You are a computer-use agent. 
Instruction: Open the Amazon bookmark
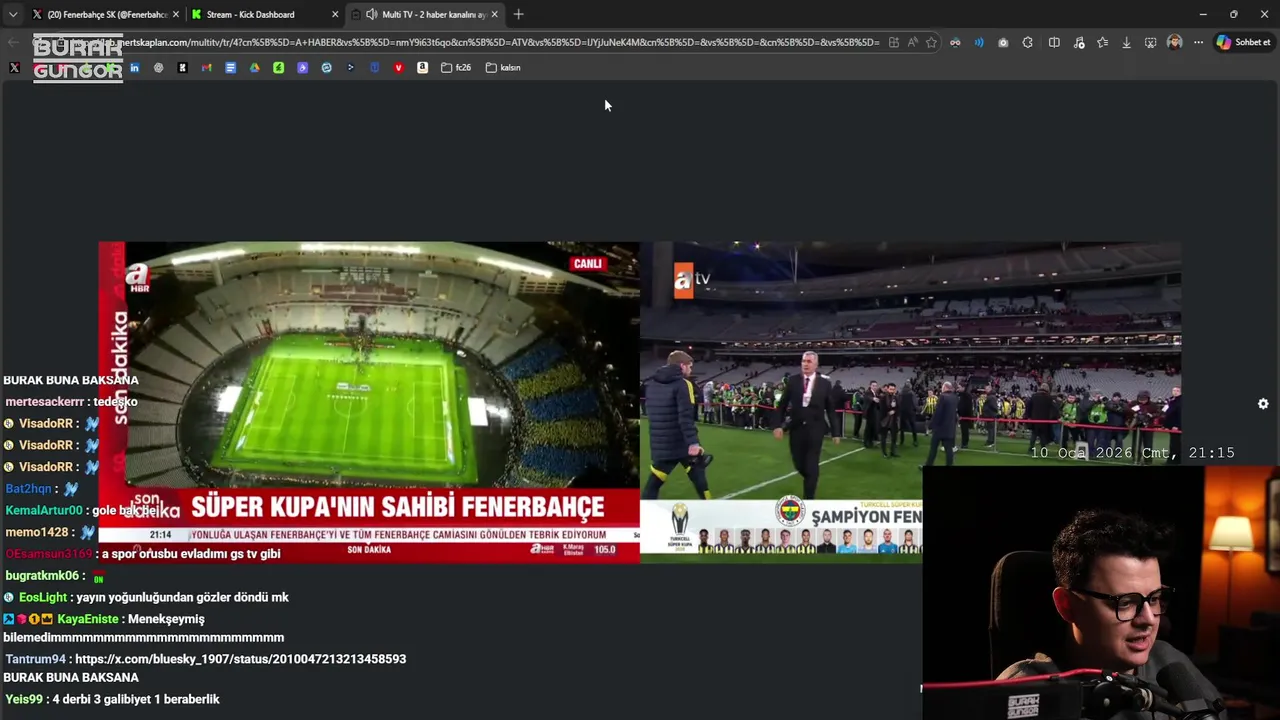(422, 68)
